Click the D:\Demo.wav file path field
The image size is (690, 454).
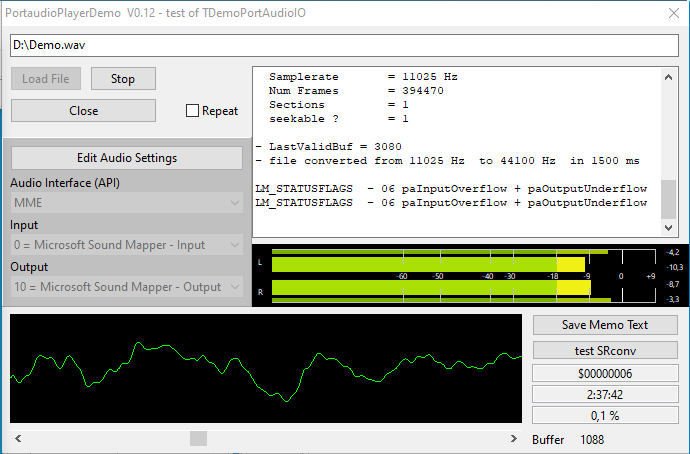[344, 46]
